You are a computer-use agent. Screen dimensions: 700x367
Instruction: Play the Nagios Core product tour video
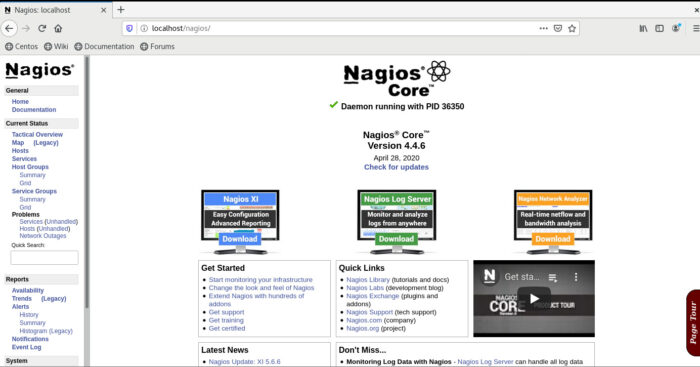pyautogui.click(x=534, y=298)
